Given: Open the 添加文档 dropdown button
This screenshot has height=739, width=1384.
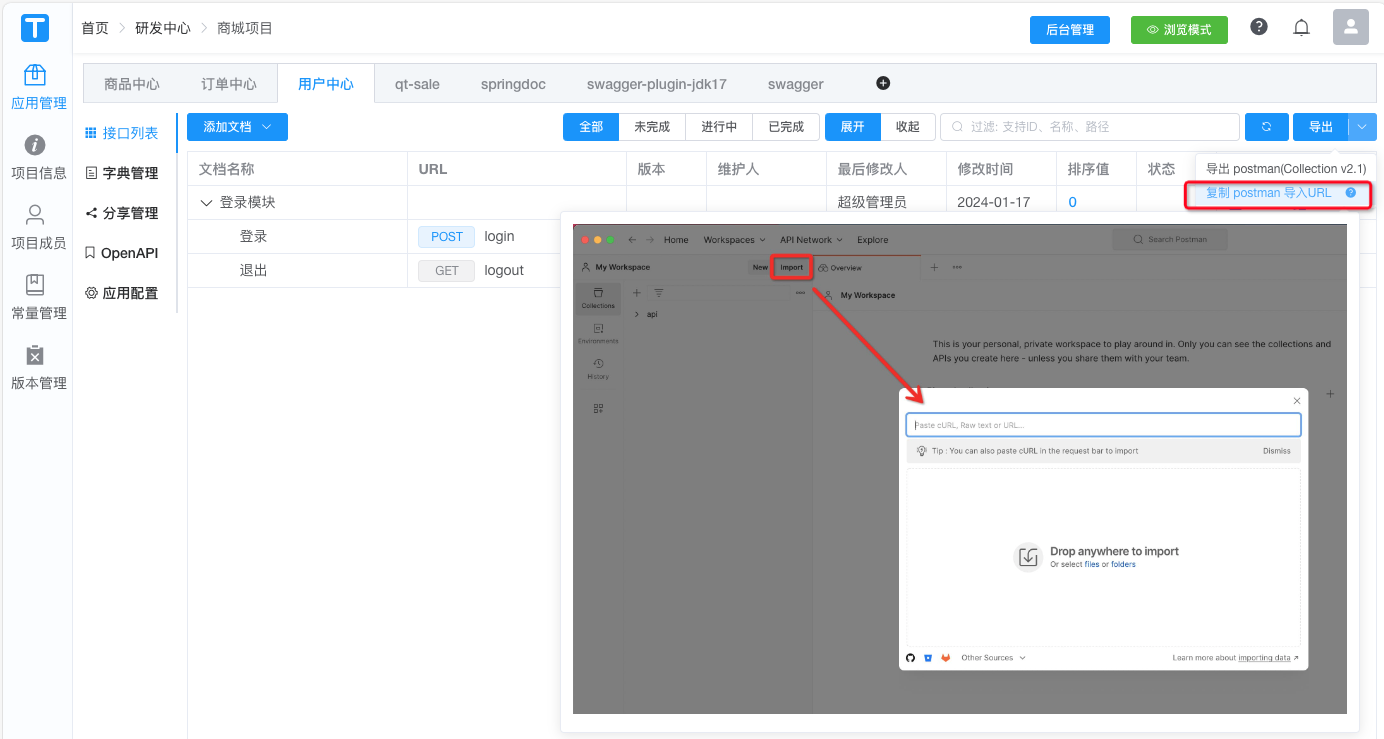Looking at the screenshot, I should (237, 127).
